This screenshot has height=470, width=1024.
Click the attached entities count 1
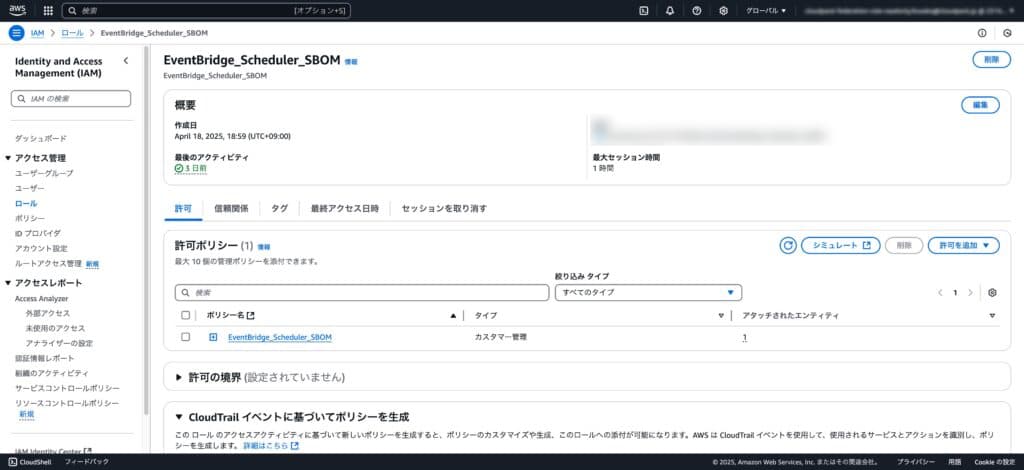pyautogui.click(x=744, y=337)
